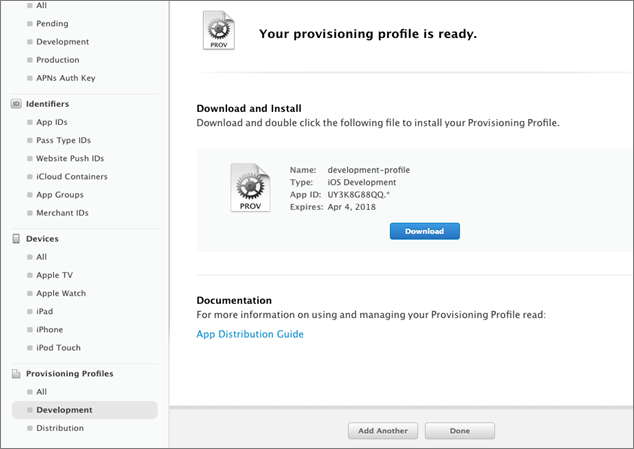Open the App Distribution Guide link
Viewport: 634px width, 449px height.
click(x=250, y=334)
